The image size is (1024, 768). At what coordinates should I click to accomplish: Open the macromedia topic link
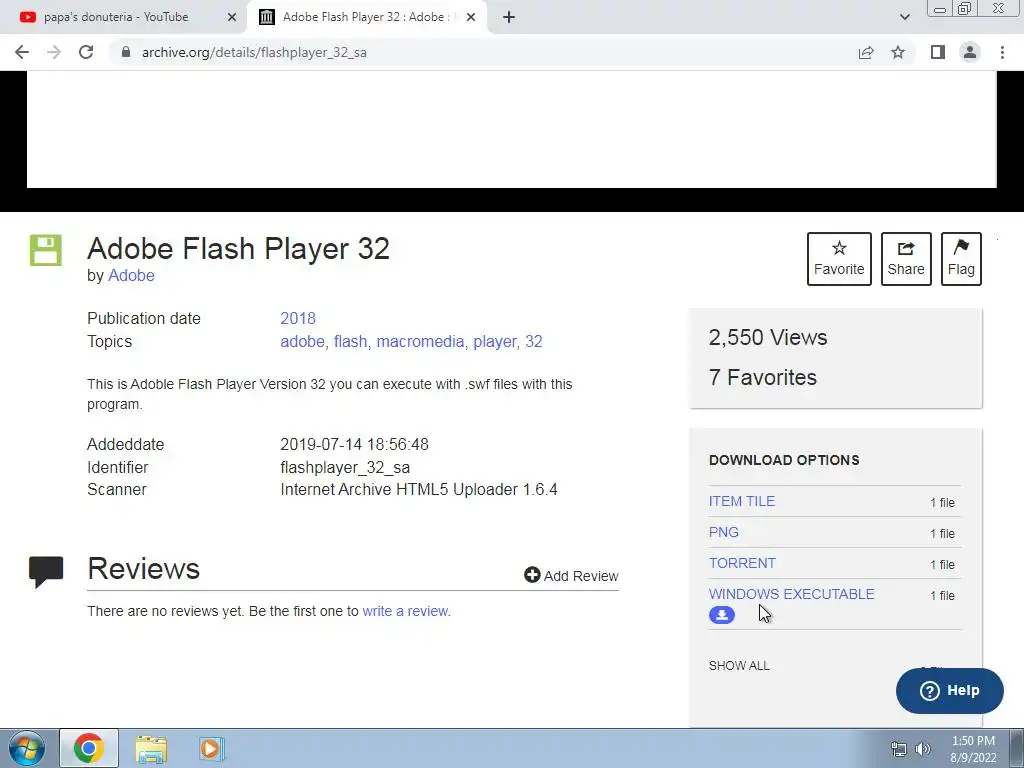tap(420, 341)
